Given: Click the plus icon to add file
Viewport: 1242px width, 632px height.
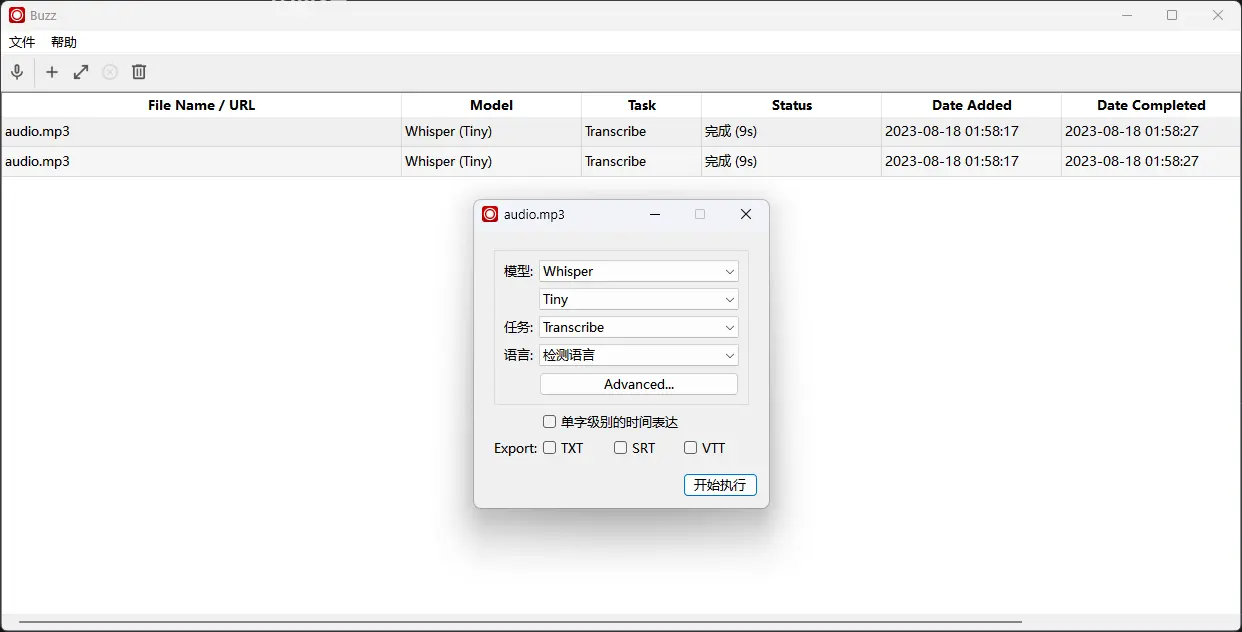Looking at the screenshot, I should pos(52,72).
